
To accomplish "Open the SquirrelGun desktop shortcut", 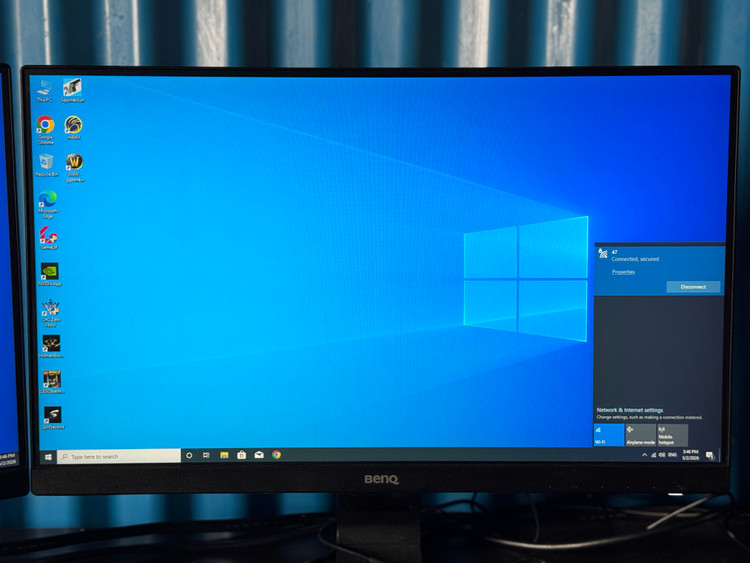I will pyautogui.click(x=72, y=90).
